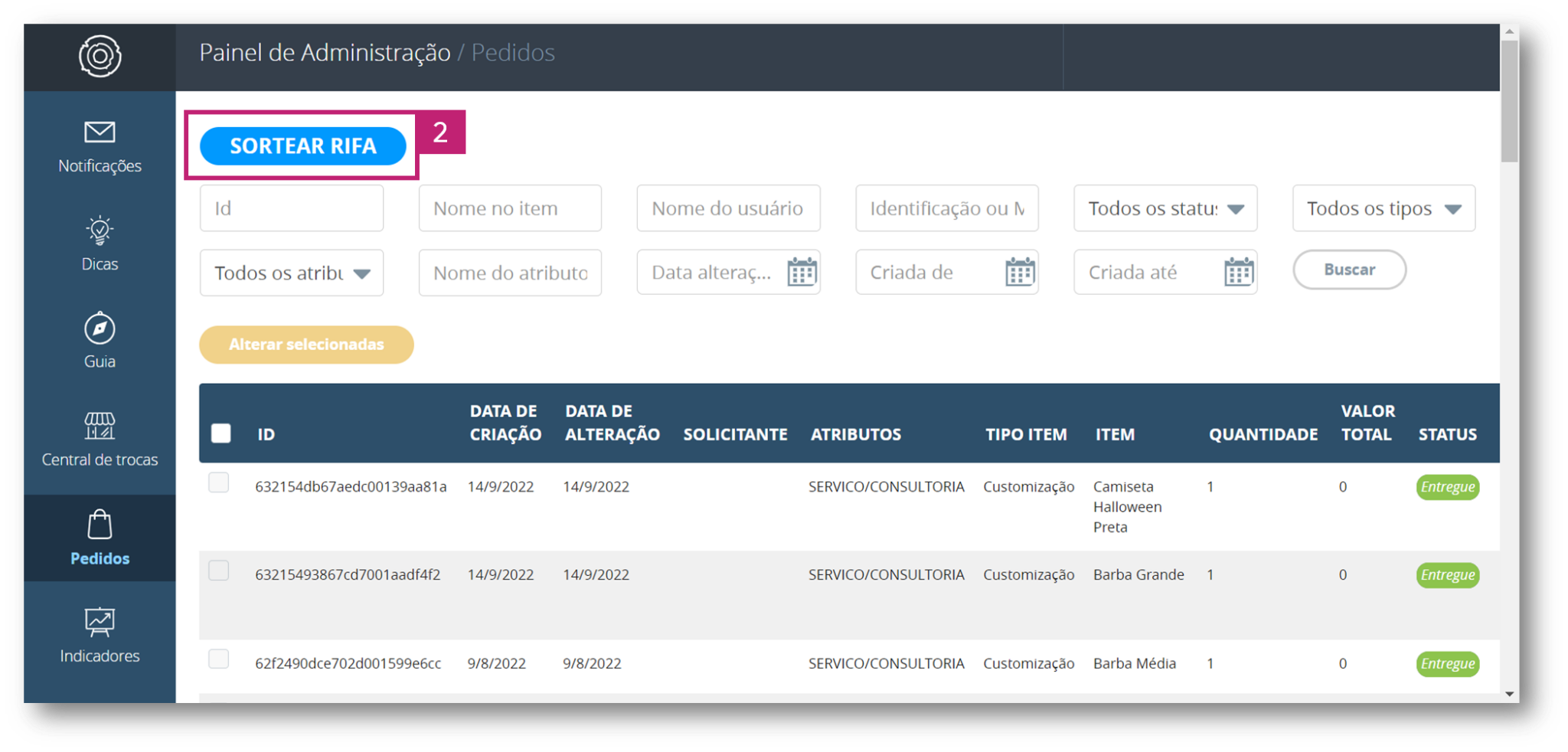Go to Notificações in sidebar
1568x752 pixels.
(100, 166)
